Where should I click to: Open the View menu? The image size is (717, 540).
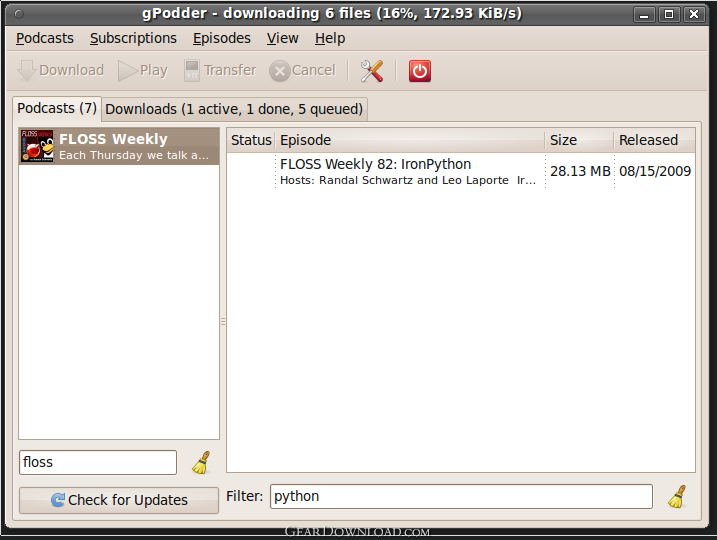coord(282,38)
